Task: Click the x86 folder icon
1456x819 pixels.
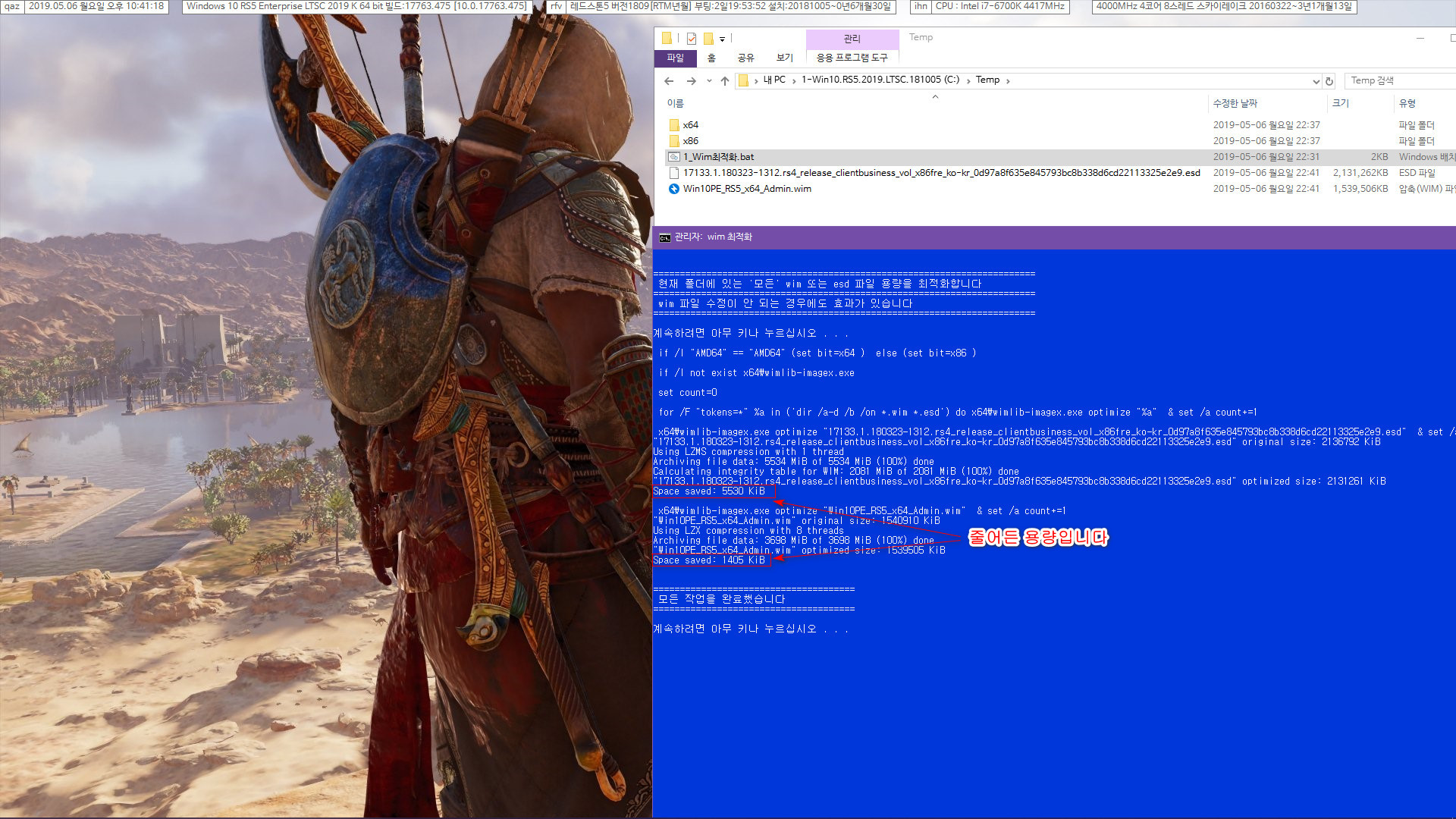Action: pos(674,141)
